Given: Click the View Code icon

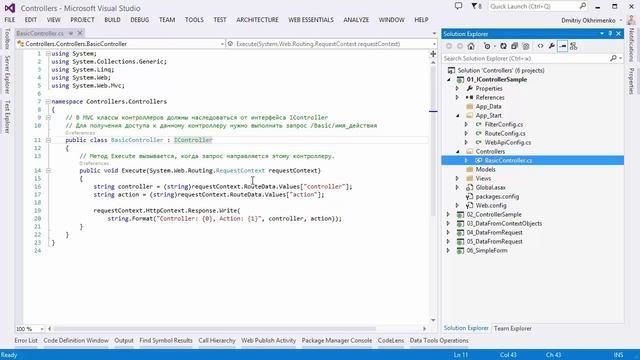Looking at the screenshot, I should coord(540,46).
